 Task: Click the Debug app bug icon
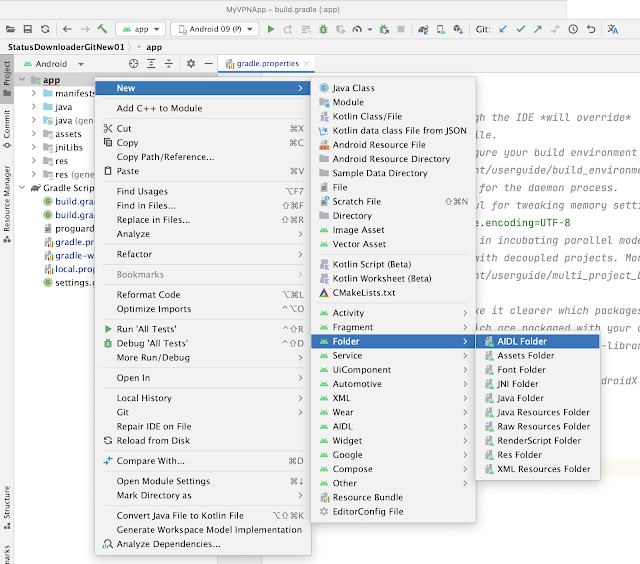[323, 29]
